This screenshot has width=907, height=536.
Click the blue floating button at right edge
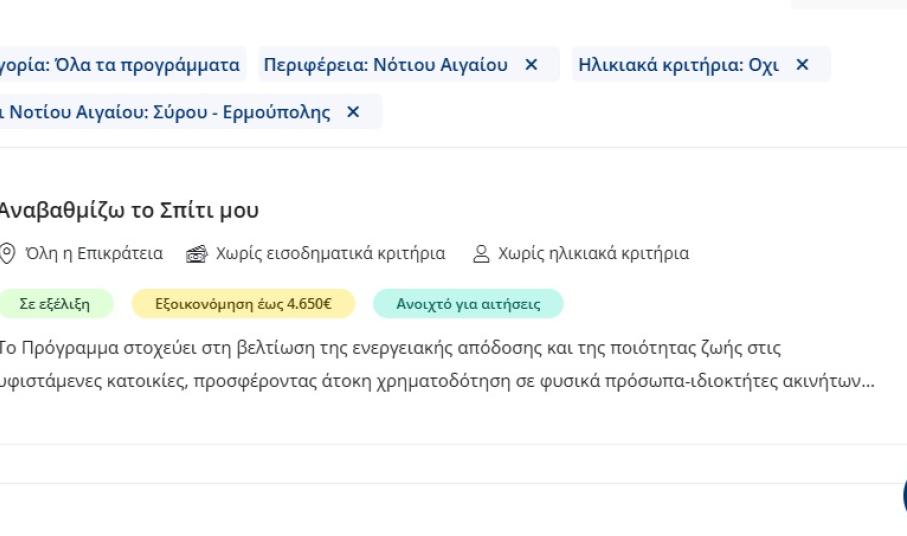[903, 495]
